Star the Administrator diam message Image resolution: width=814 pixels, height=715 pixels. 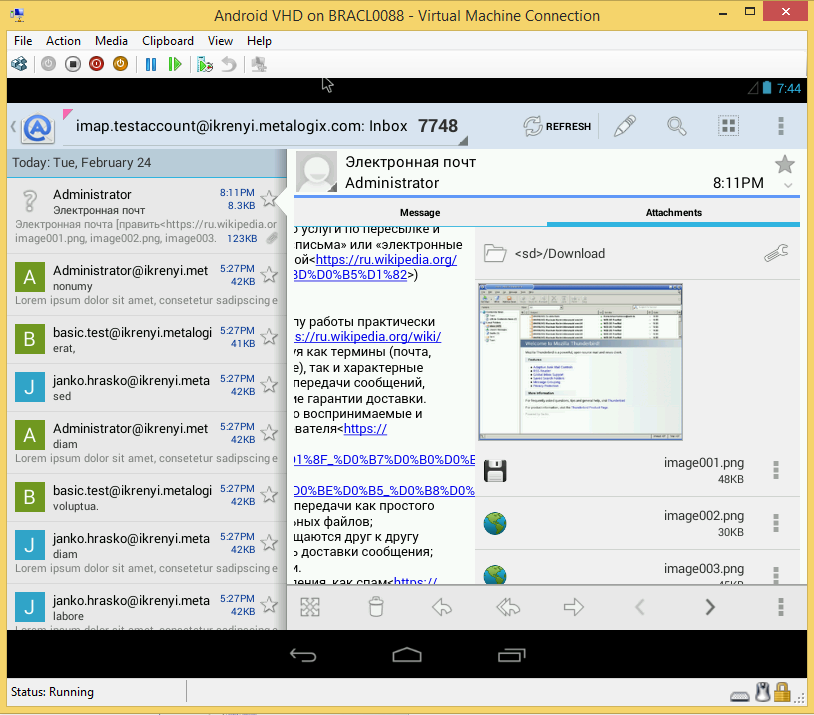coord(269,432)
